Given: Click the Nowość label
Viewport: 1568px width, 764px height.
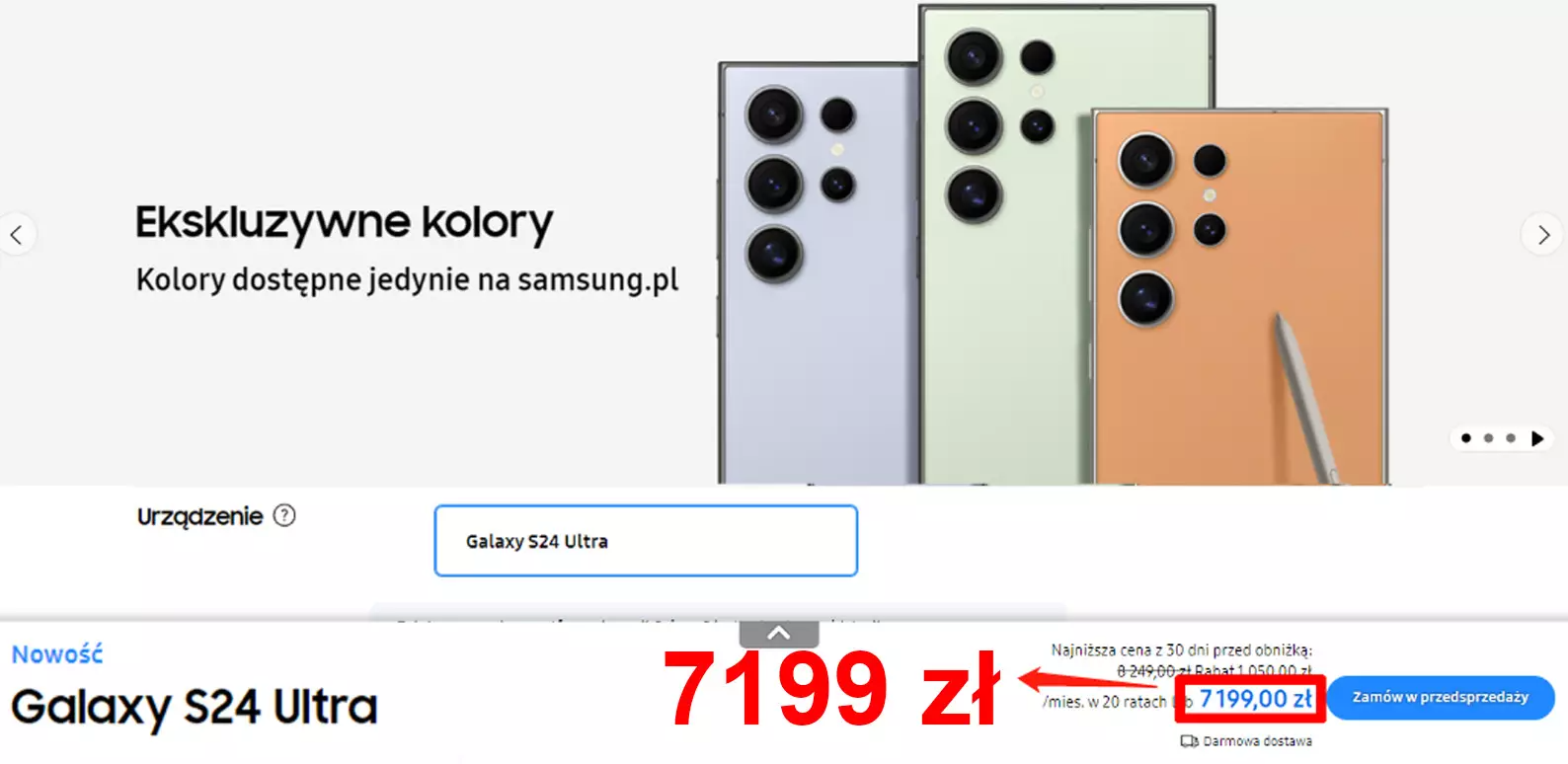Looking at the screenshot, I should (x=57, y=654).
